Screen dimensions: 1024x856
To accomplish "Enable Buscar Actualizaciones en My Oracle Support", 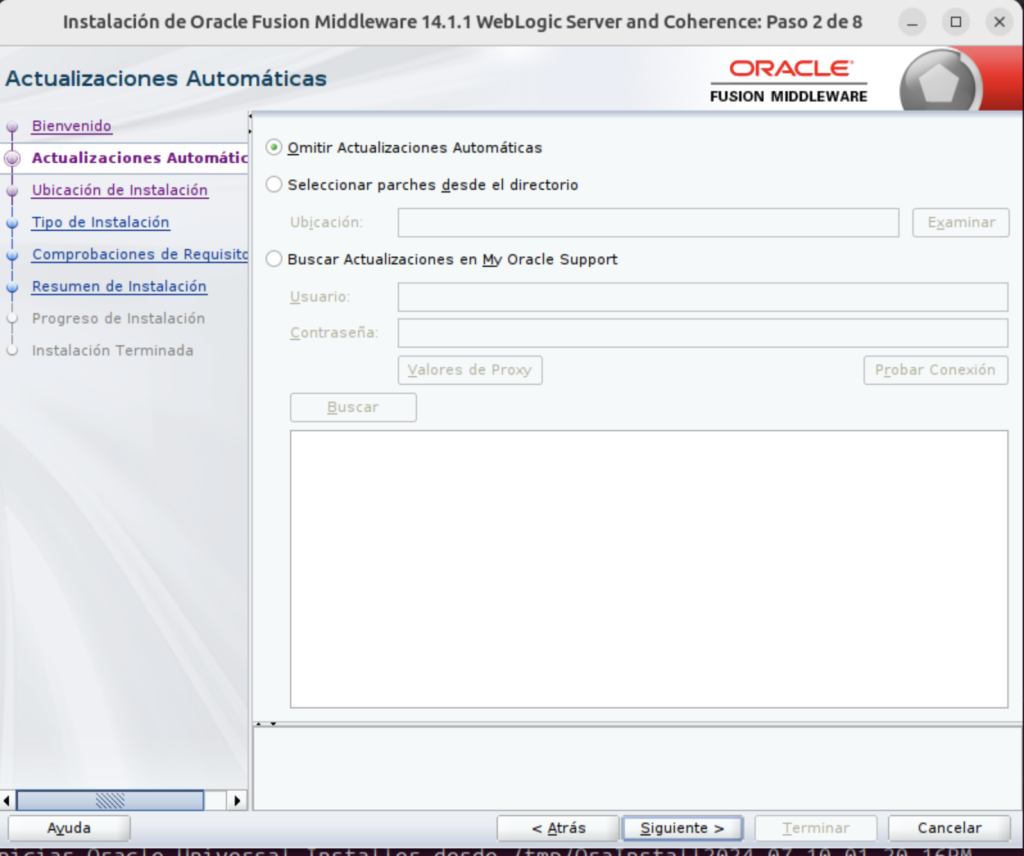I will coord(273,259).
